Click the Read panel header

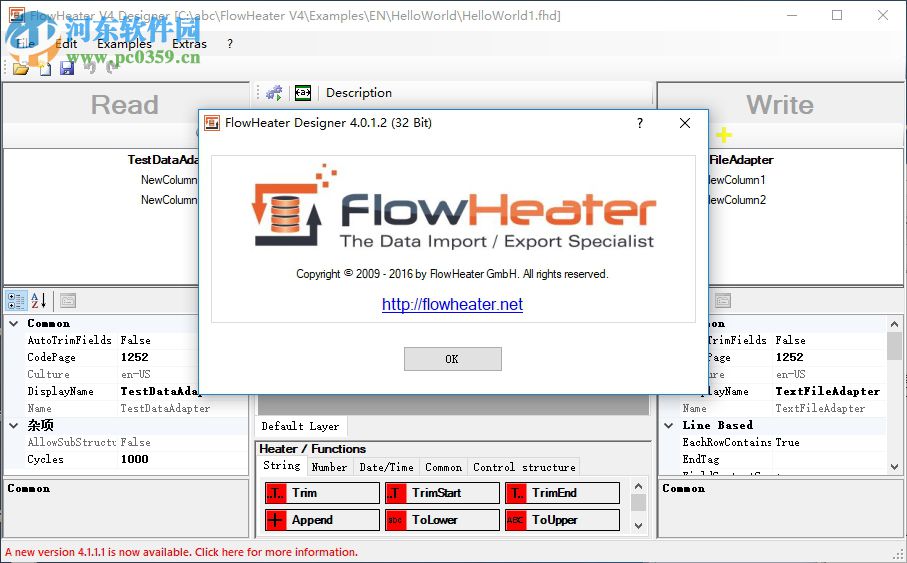coord(125,105)
